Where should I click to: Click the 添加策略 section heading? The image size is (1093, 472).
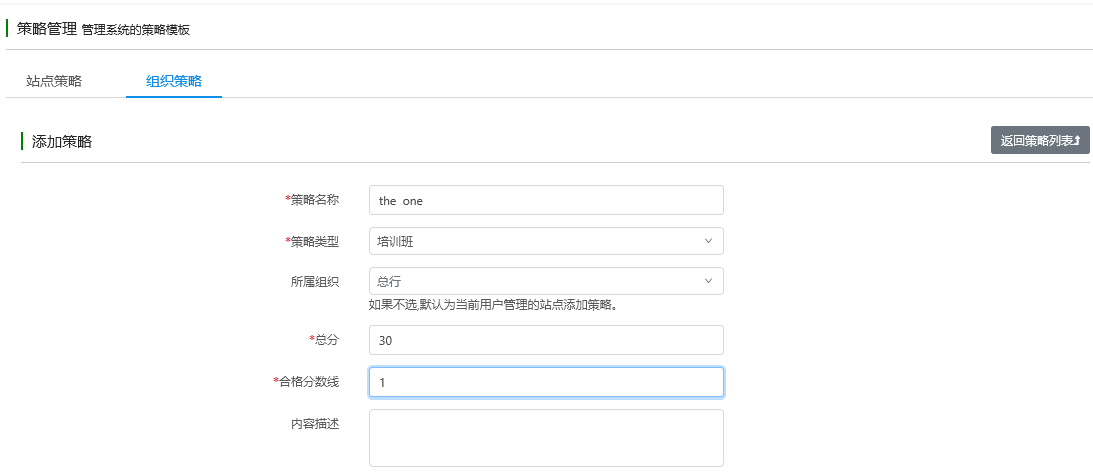62,142
